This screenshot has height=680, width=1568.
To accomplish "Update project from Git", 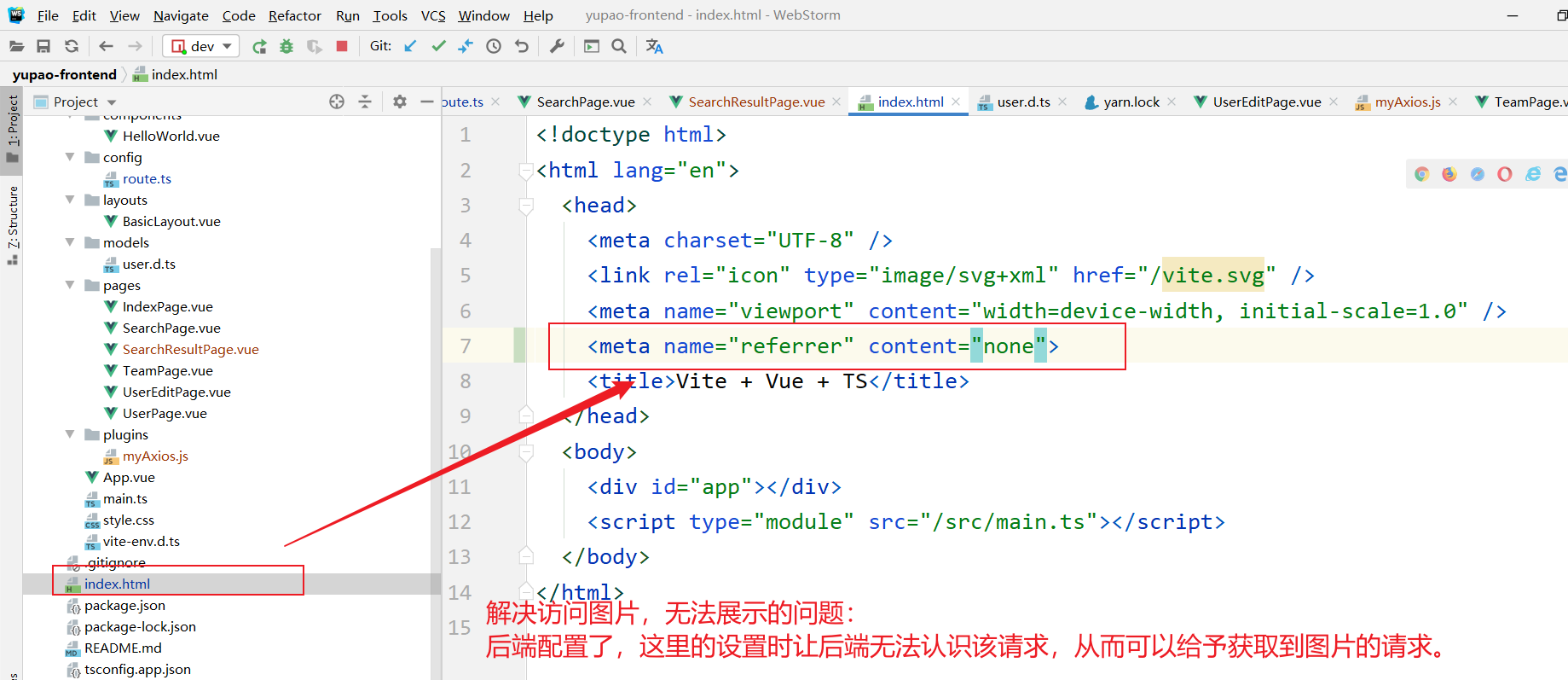I will (410, 46).
